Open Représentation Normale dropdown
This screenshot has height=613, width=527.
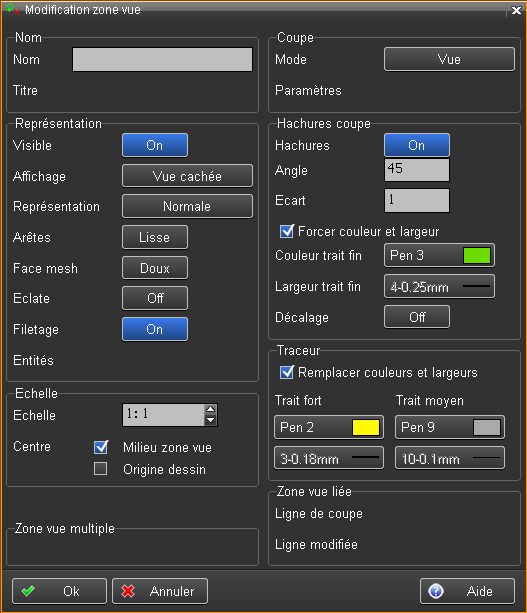(x=187, y=206)
